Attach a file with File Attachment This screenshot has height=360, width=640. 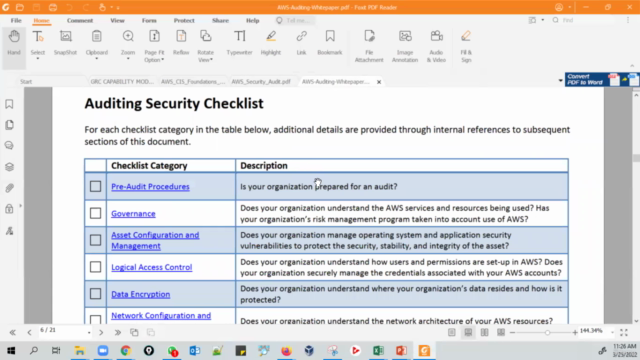point(369,46)
